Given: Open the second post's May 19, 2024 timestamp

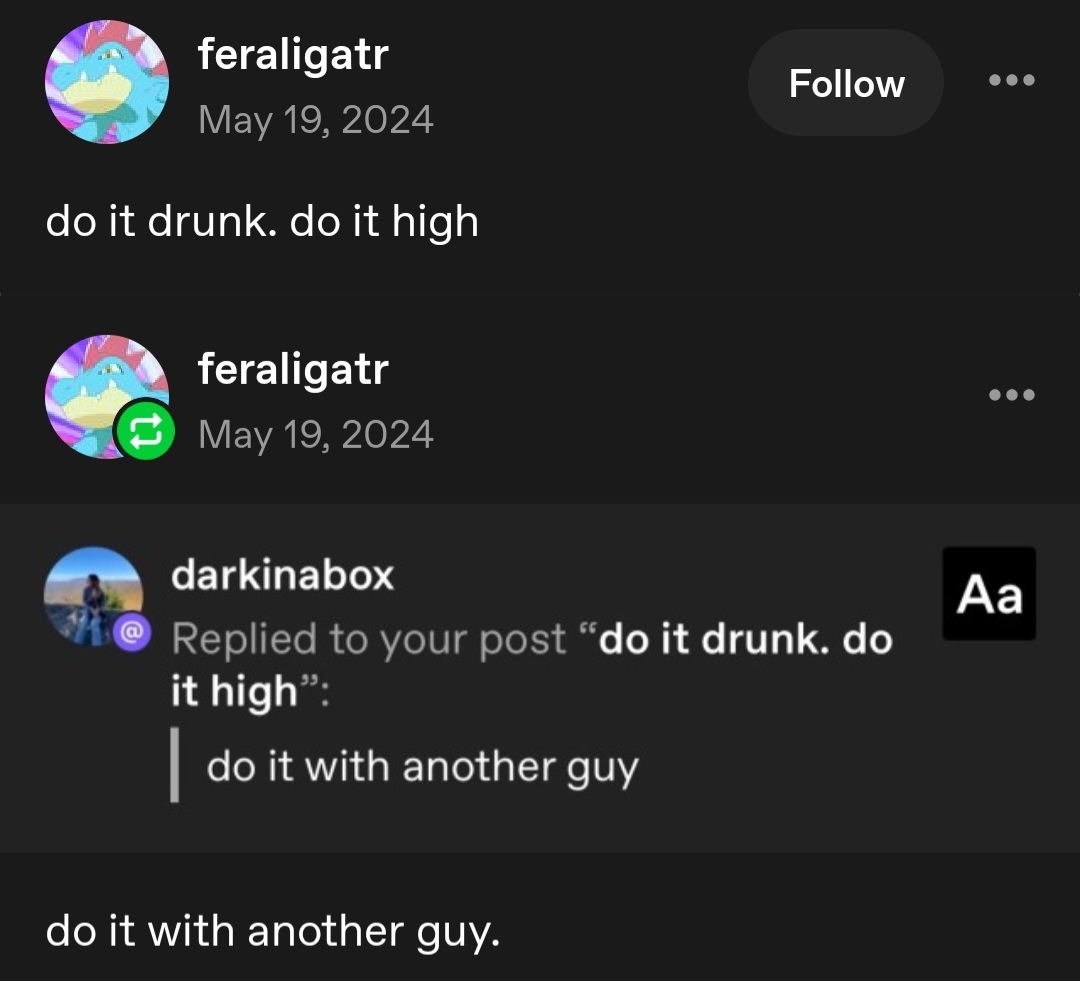Looking at the screenshot, I should (x=316, y=435).
